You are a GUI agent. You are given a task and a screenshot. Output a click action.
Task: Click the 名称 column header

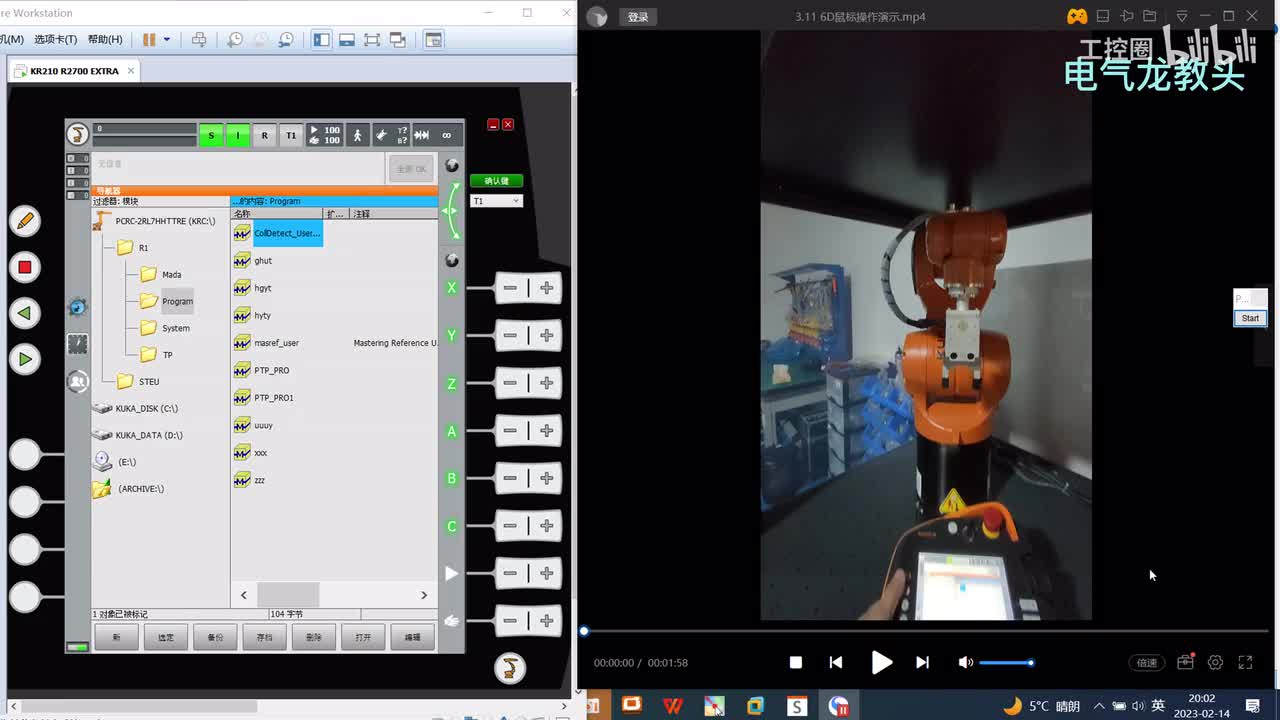coord(277,214)
